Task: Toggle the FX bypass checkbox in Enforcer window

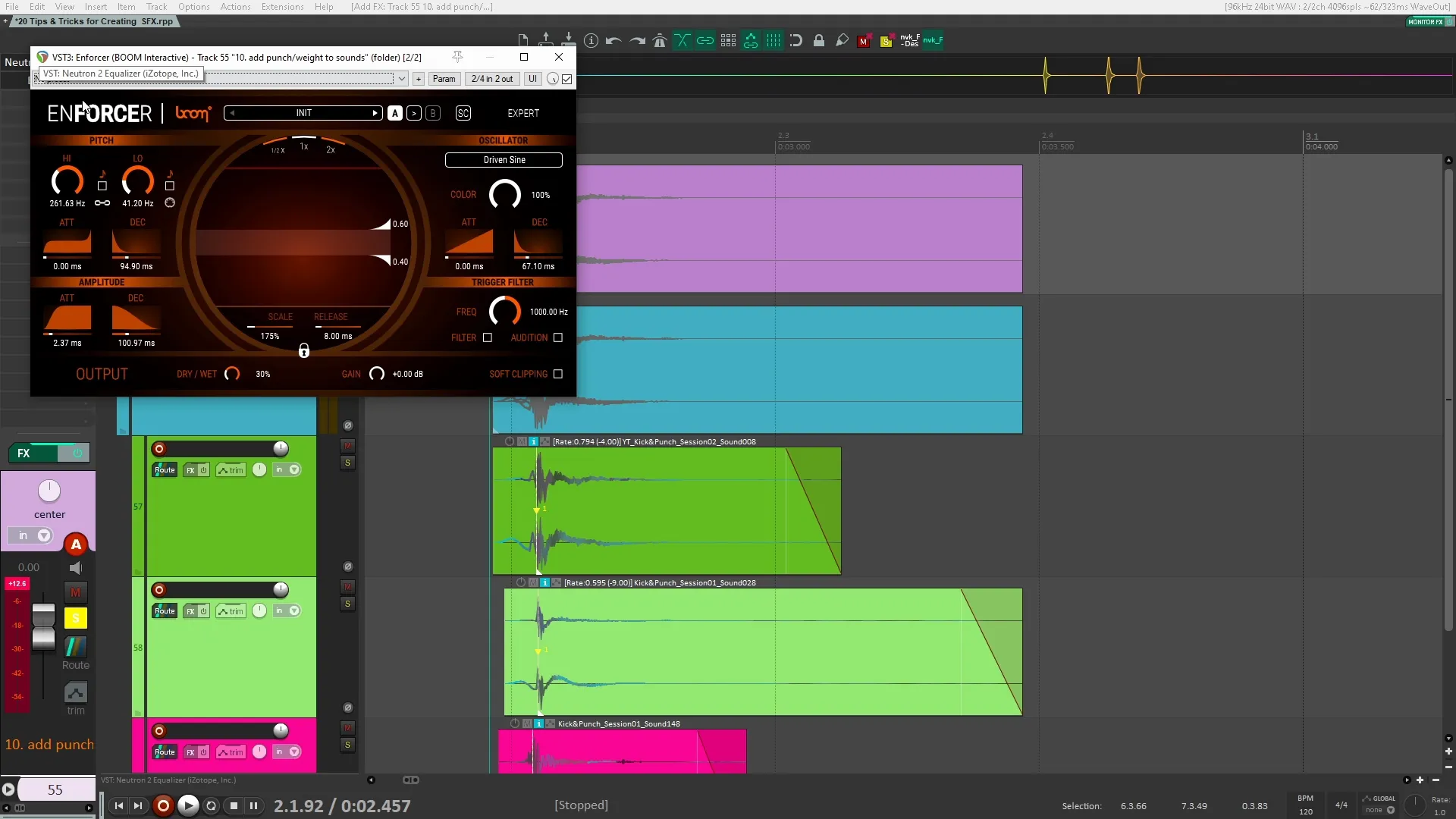Action: click(x=566, y=79)
